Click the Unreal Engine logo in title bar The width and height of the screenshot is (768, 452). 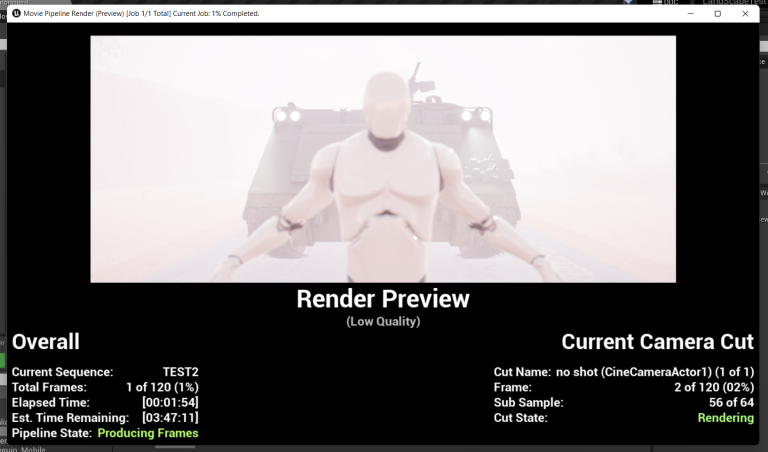pos(16,13)
